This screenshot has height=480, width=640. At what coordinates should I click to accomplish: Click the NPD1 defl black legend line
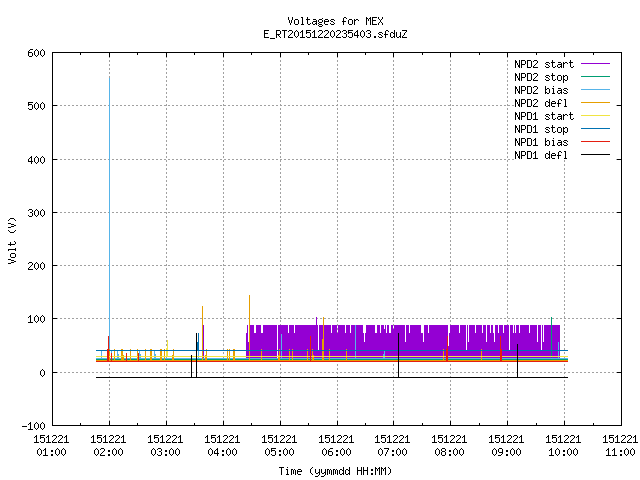point(595,155)
